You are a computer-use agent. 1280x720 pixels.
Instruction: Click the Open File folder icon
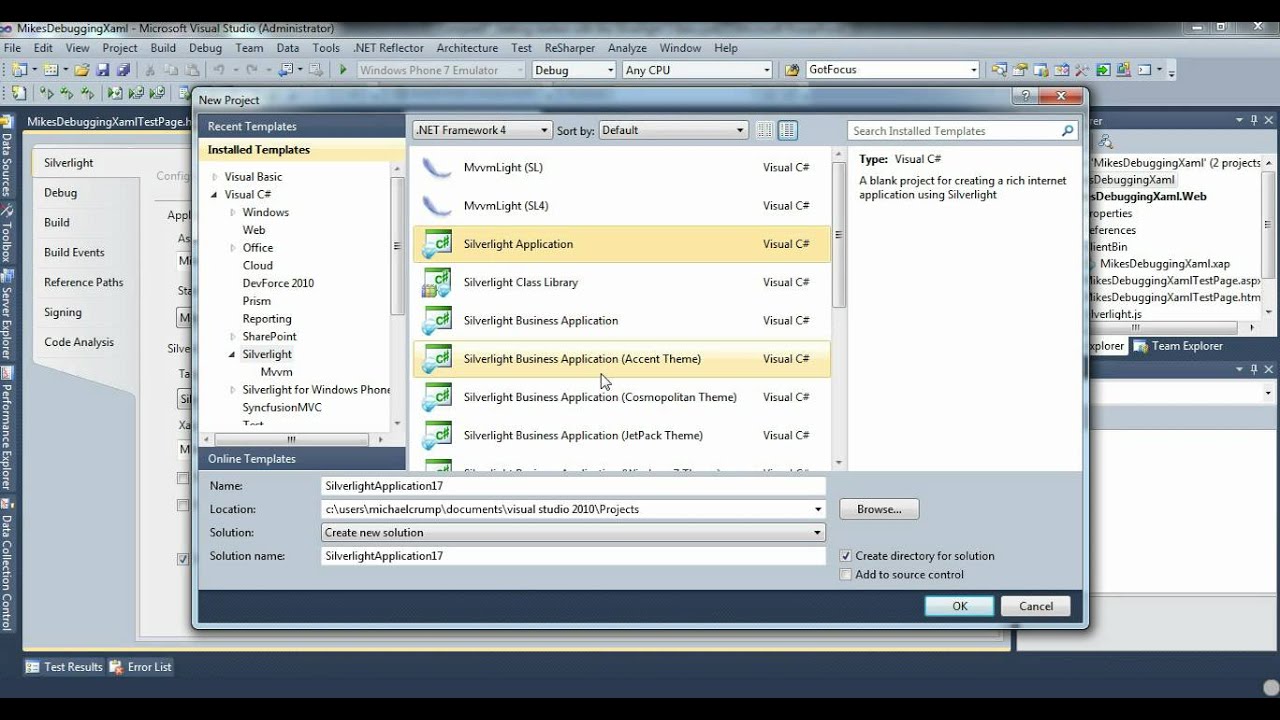coord(81,70)
